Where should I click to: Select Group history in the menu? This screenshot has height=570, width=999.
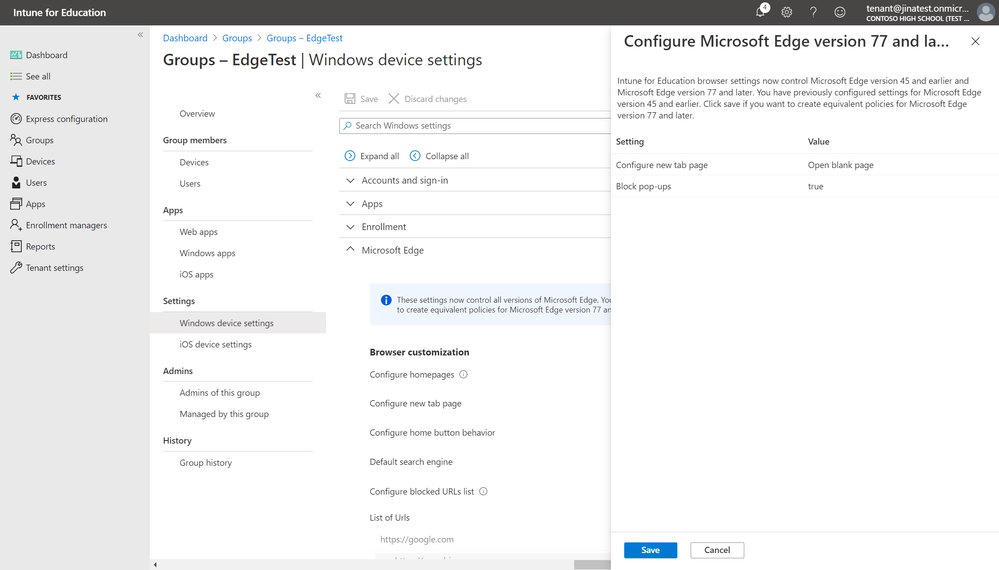(205, 463)
